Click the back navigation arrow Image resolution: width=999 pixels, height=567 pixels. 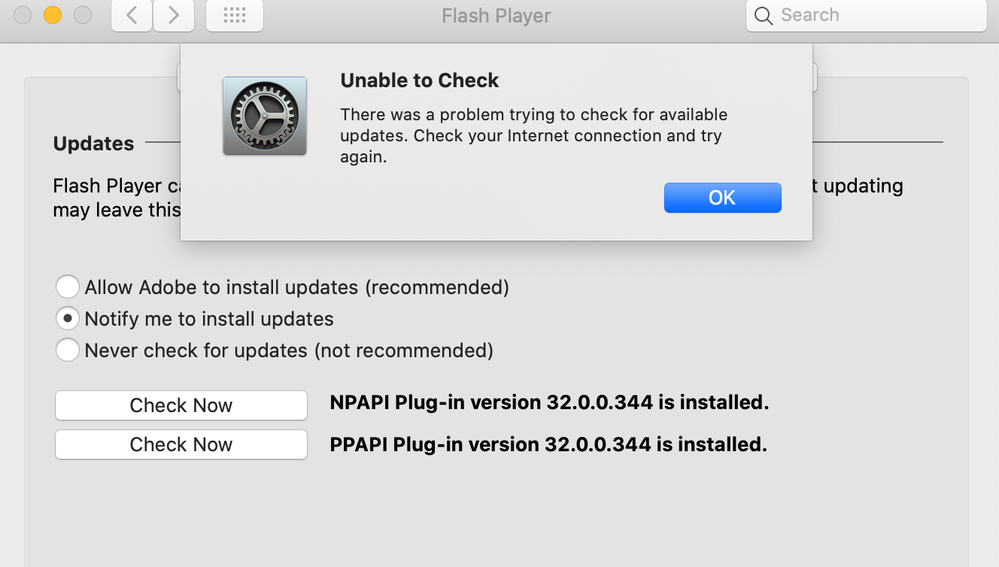(x=132, y=15)
